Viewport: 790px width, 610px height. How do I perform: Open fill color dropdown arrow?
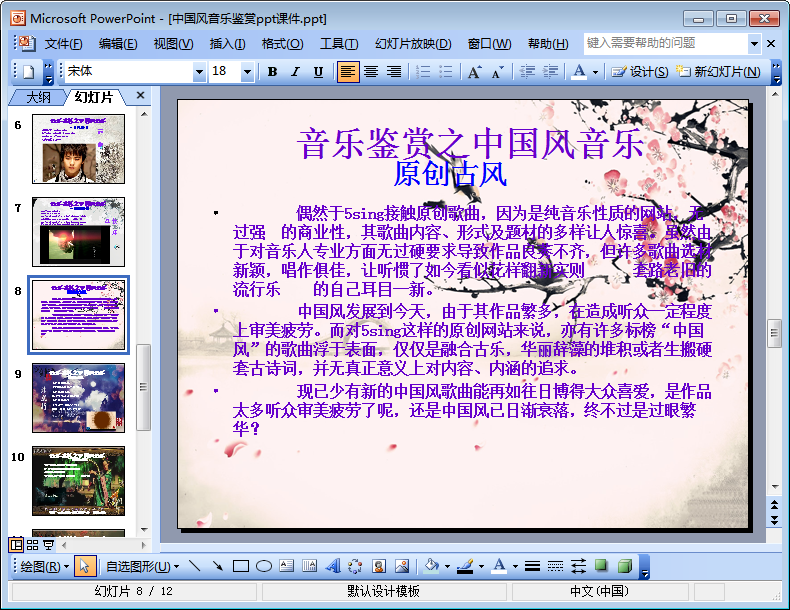pyautogui.click(x=447, y=567)
